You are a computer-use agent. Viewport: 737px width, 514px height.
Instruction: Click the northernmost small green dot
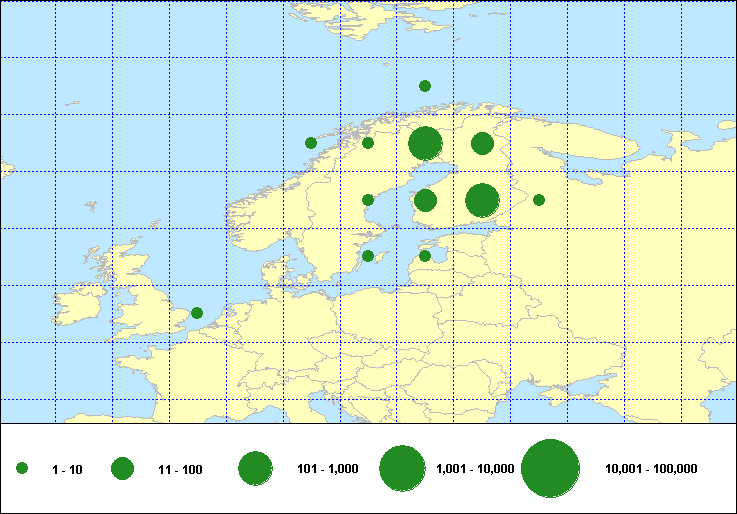point(425,86)
